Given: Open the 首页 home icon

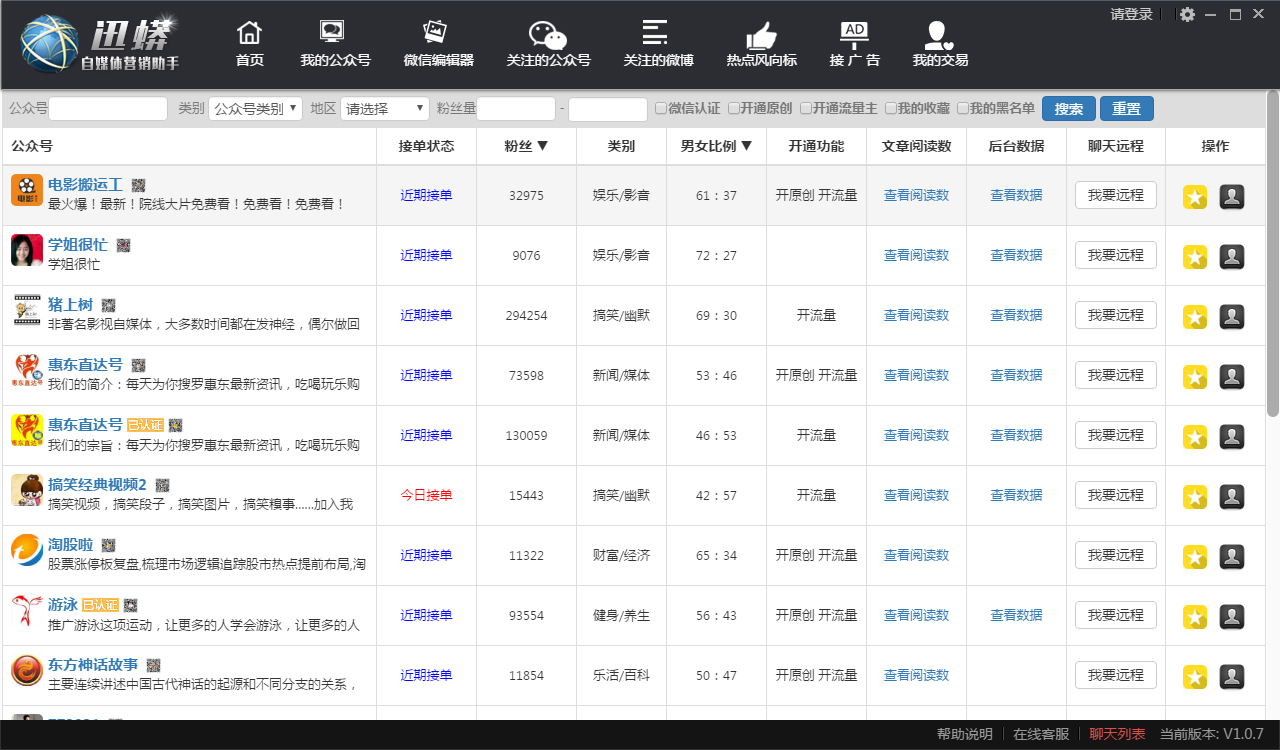Looking at the screenshot, I should (249, 45).
